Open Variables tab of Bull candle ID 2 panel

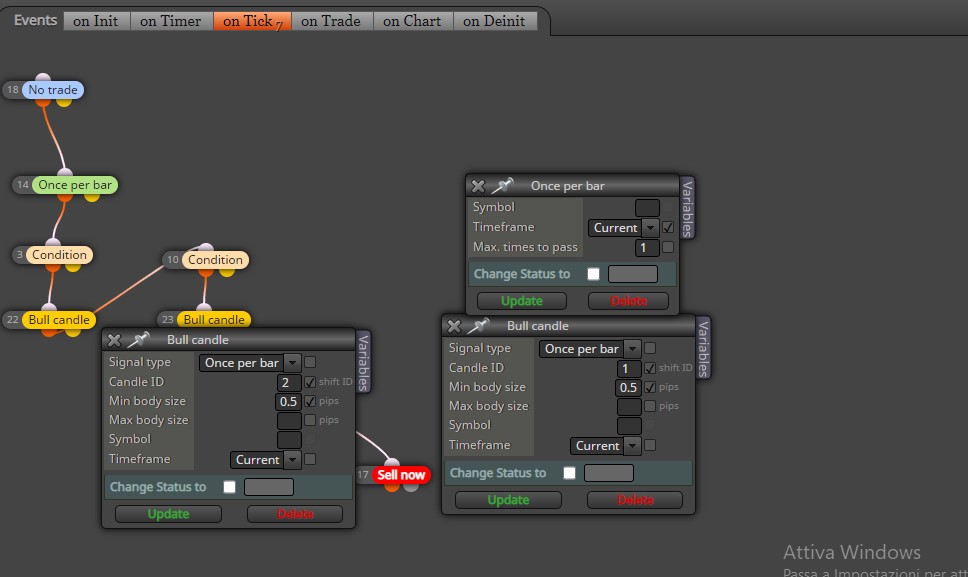pyautogui.click(x=363, y=362)
